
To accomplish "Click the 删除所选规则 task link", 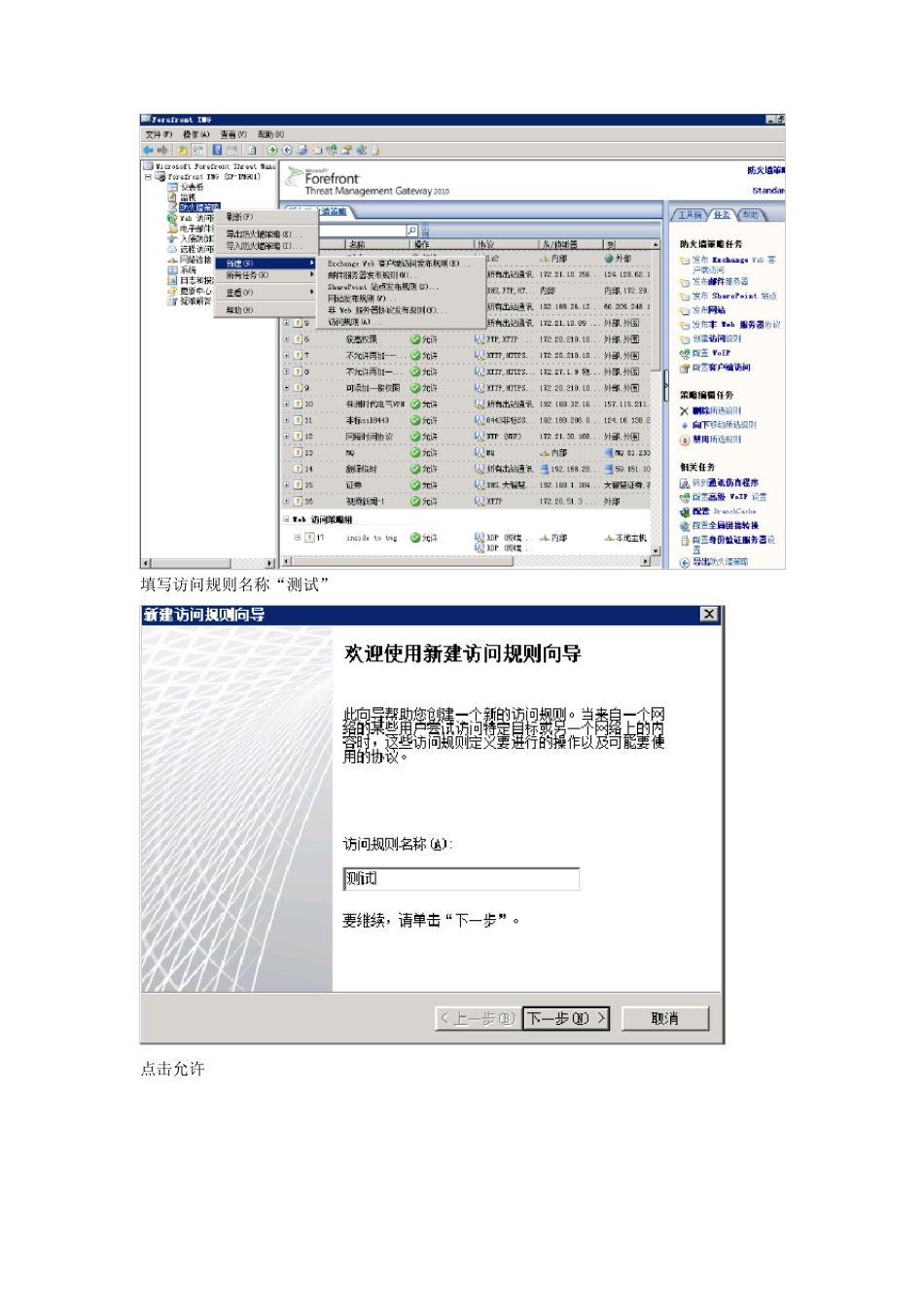I will tap(716, 411).
